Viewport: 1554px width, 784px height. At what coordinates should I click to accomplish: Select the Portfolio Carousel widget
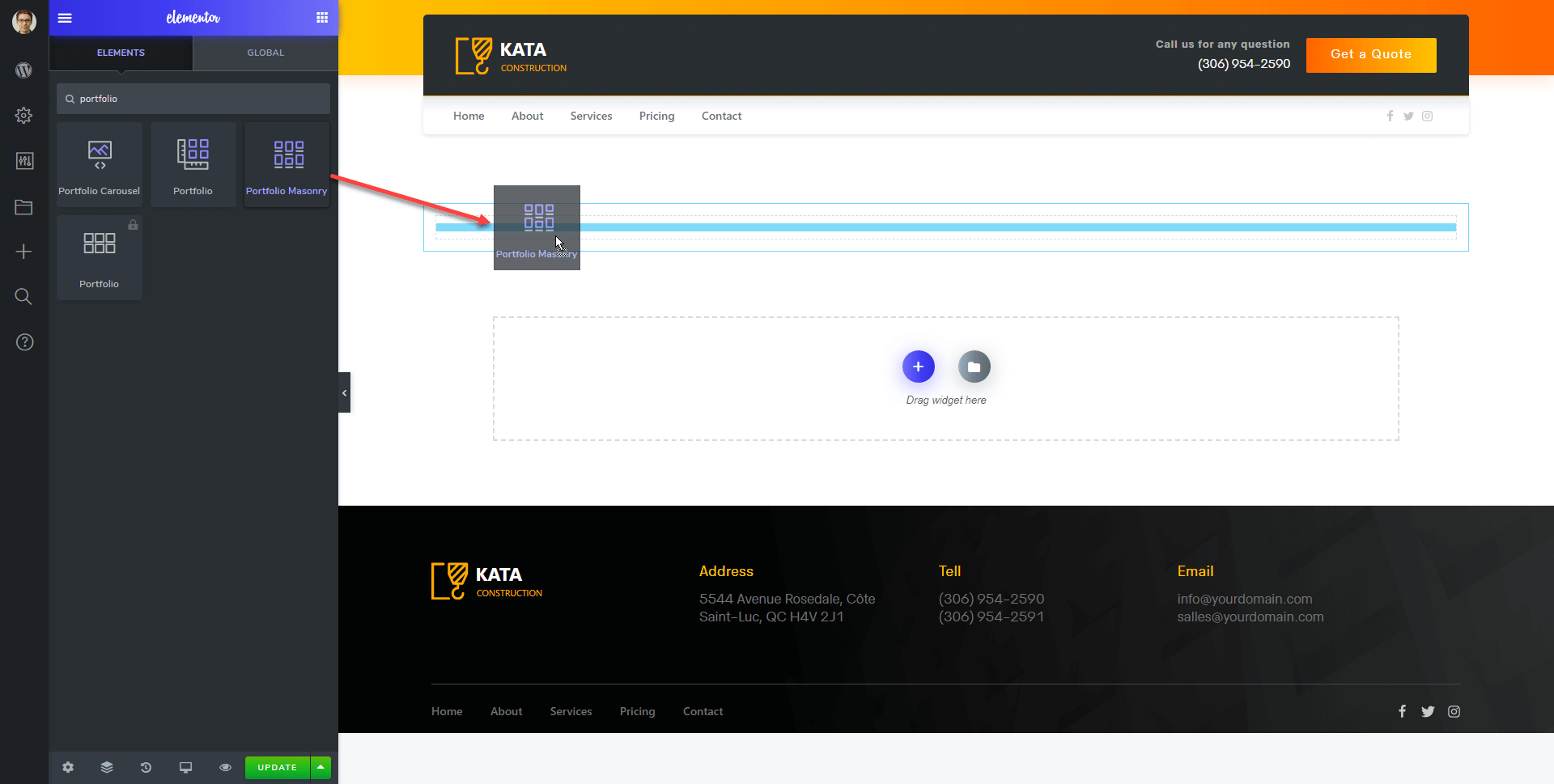tap(100, 165)
